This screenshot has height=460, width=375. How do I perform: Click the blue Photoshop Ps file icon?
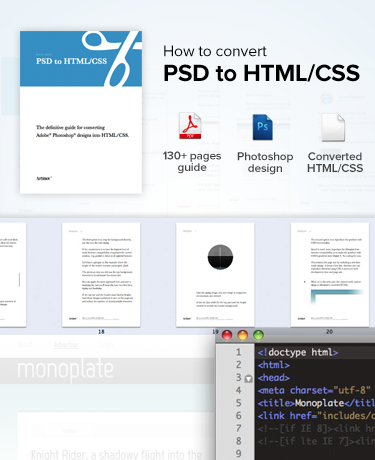[263, 127]
